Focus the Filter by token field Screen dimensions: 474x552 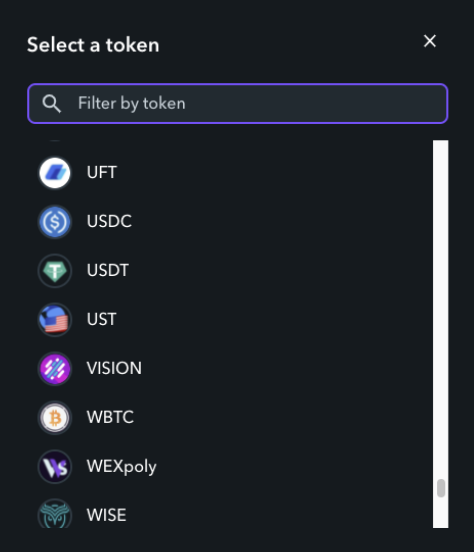(238, 104)
